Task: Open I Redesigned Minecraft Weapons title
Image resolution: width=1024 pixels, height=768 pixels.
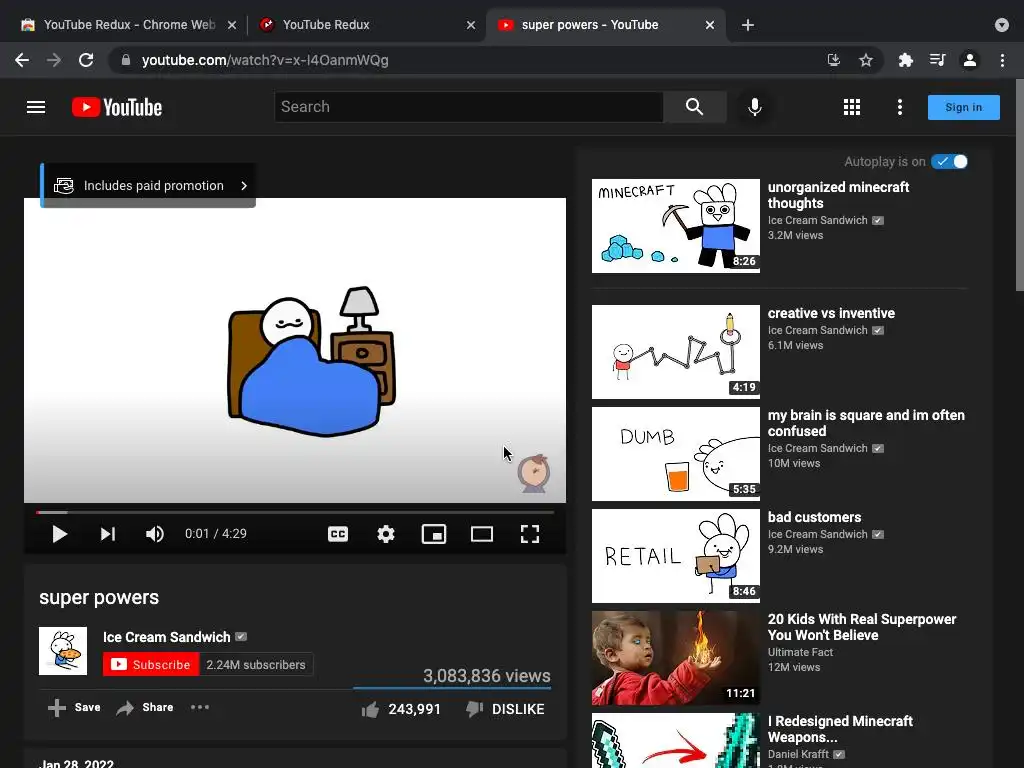Action: pos(840,729)
